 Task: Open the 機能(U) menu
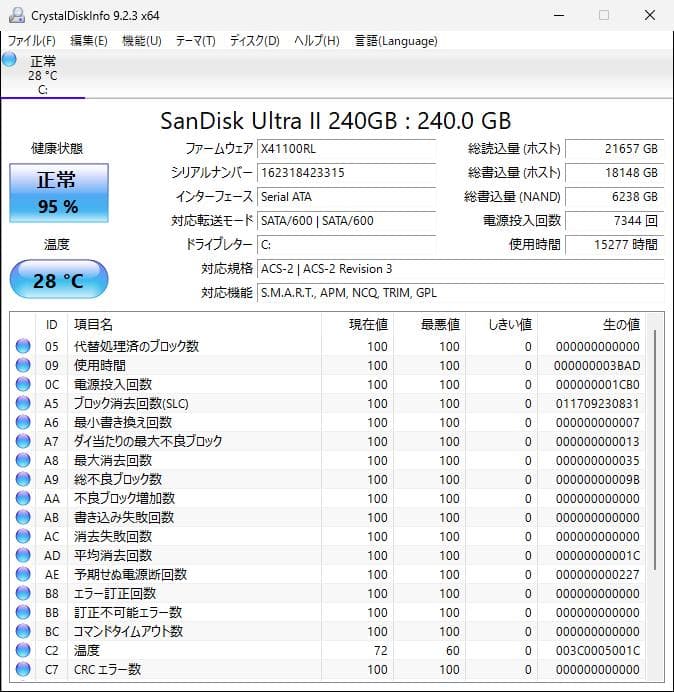142,41
